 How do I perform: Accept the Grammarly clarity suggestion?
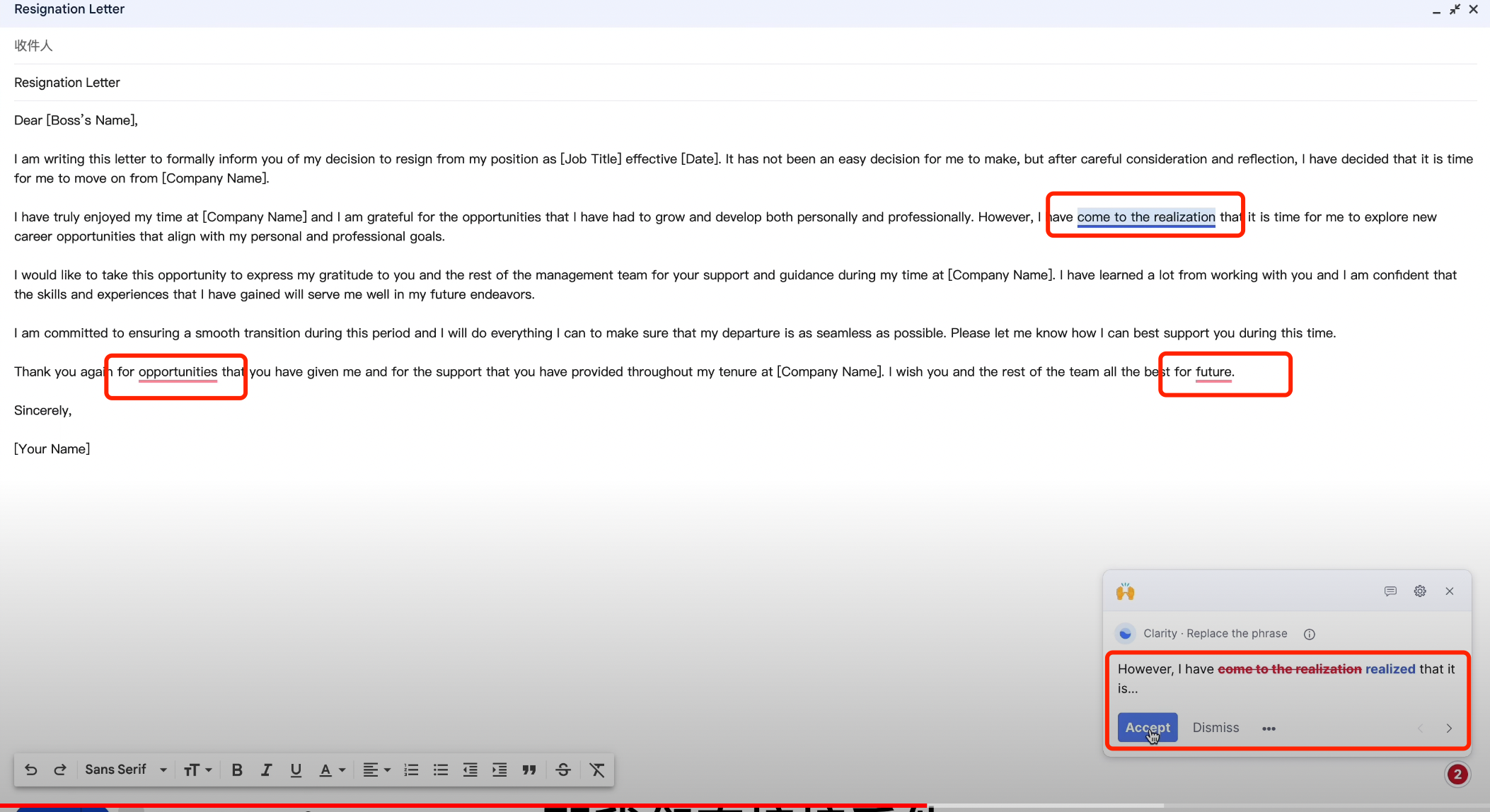tap(1147, 727)
